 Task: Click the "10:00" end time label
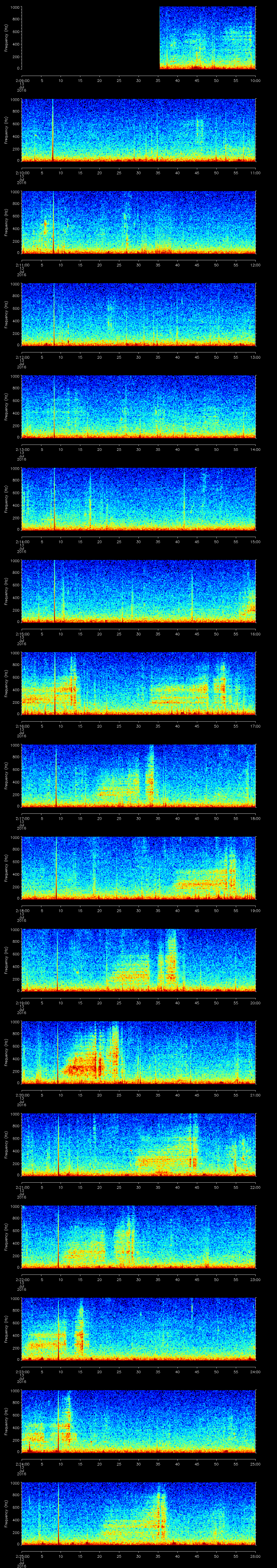click(x=255, y=80)
